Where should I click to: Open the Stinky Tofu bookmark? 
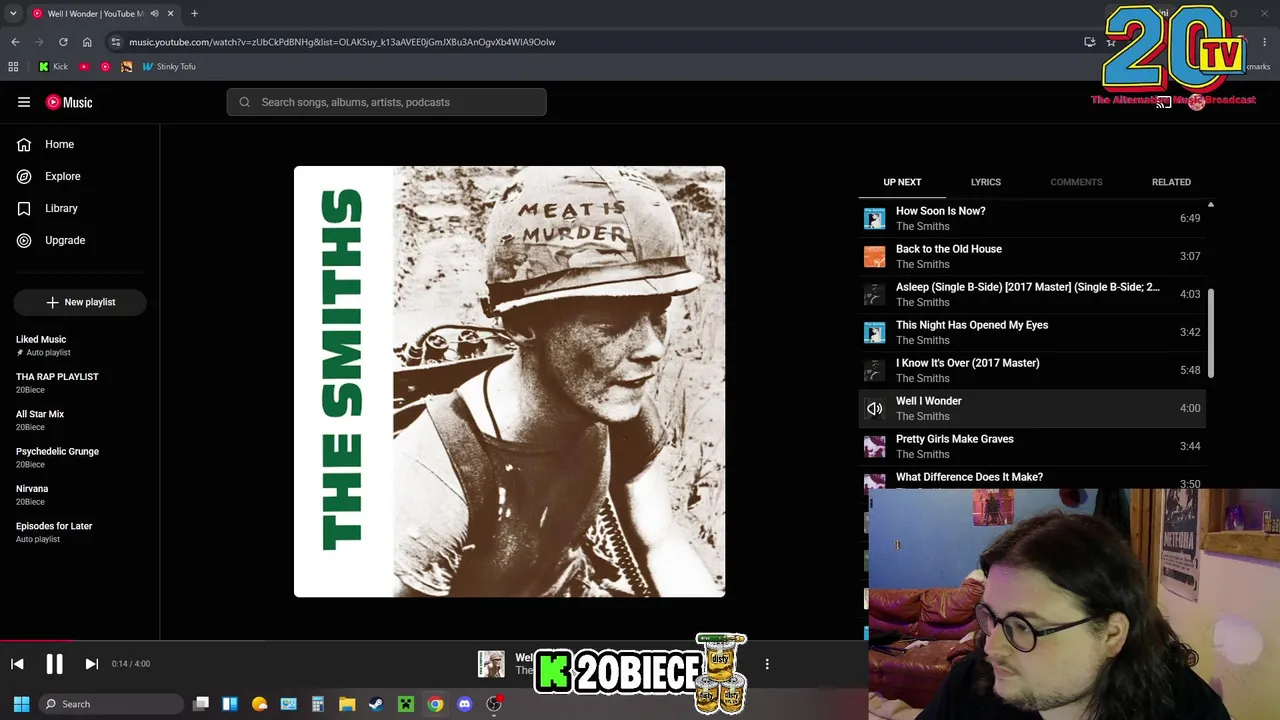(169, 67)
